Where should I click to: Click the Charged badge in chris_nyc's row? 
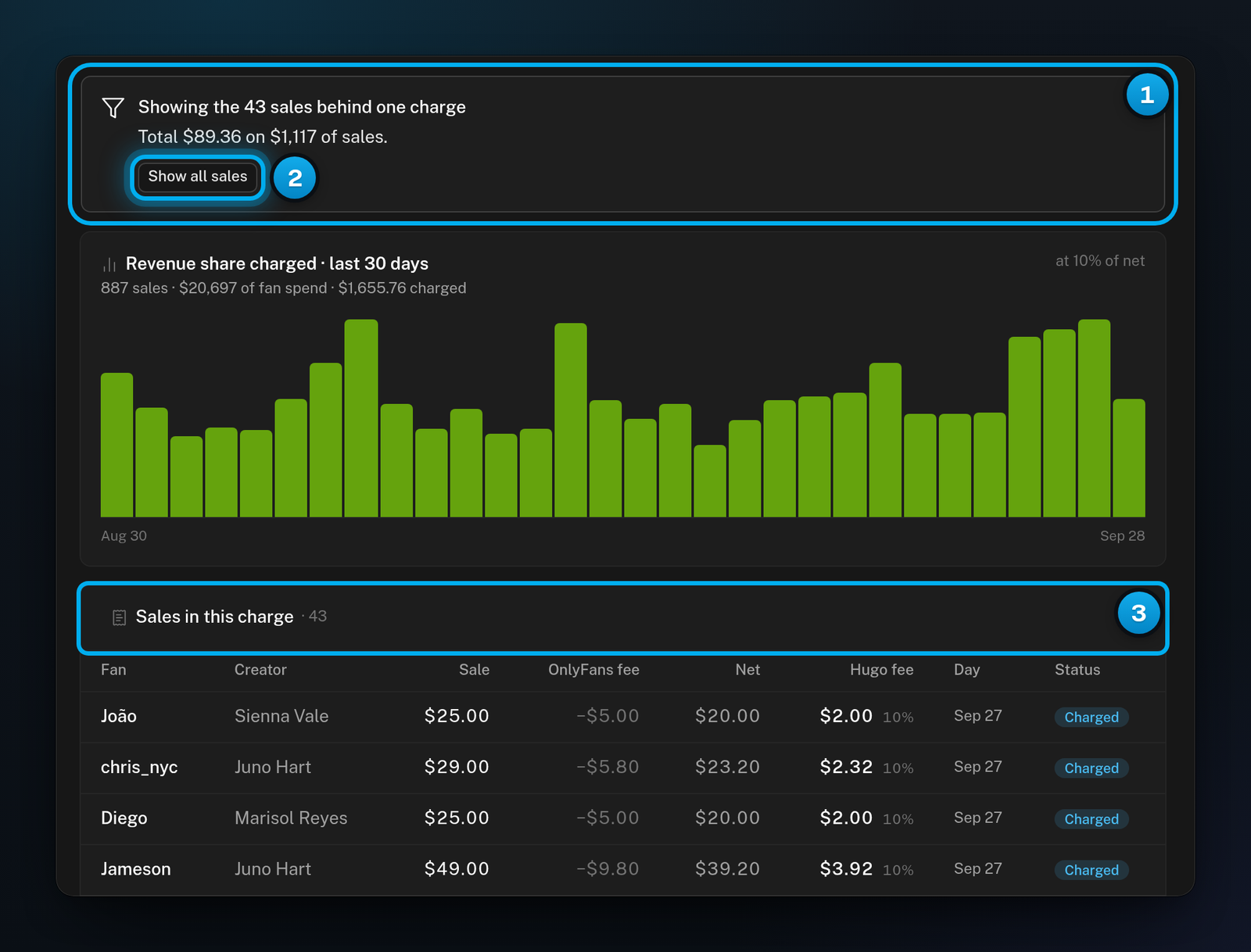click(x=1091, y=768)
